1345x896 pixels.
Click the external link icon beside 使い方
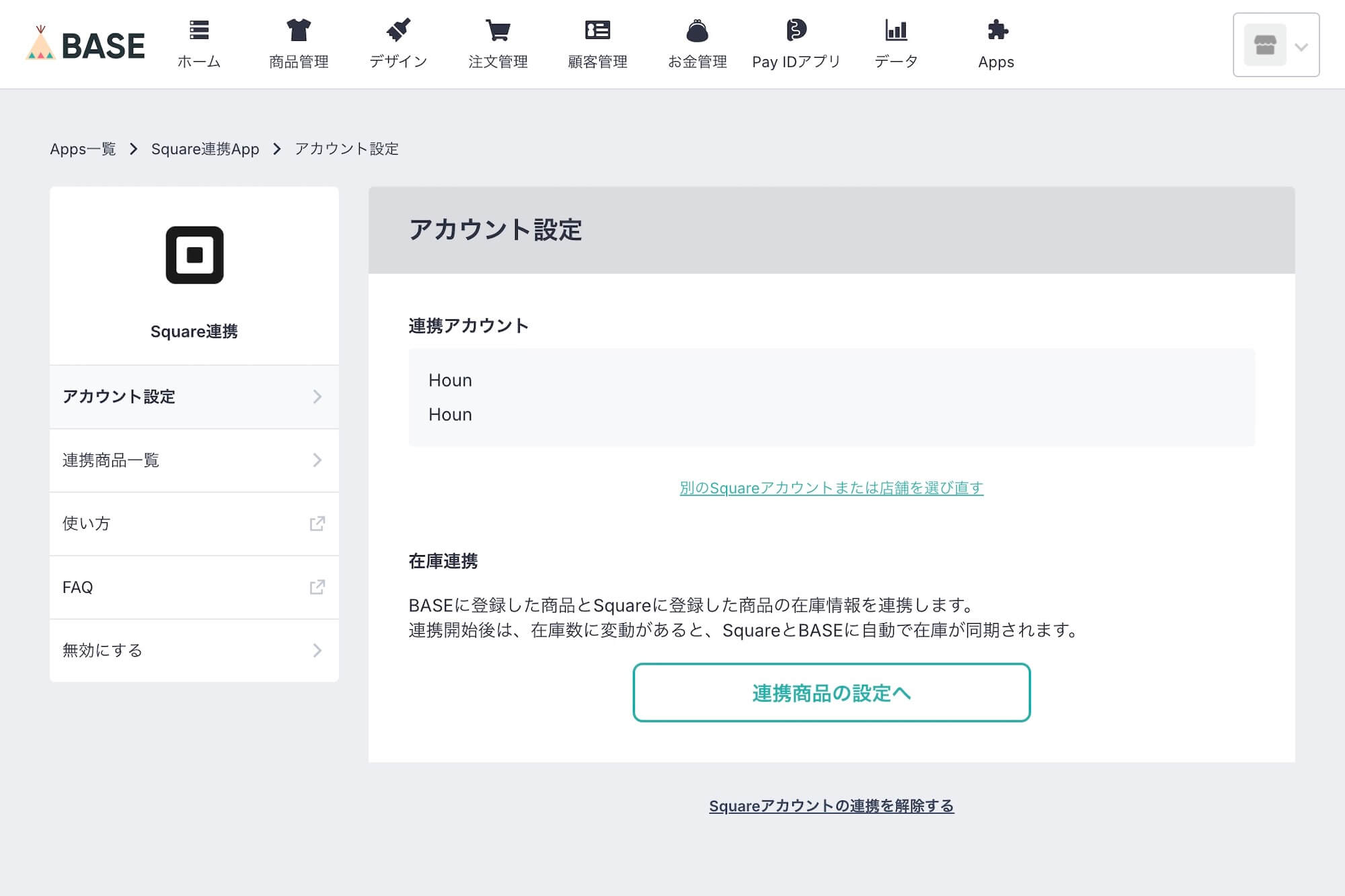(x=317, y=524)
